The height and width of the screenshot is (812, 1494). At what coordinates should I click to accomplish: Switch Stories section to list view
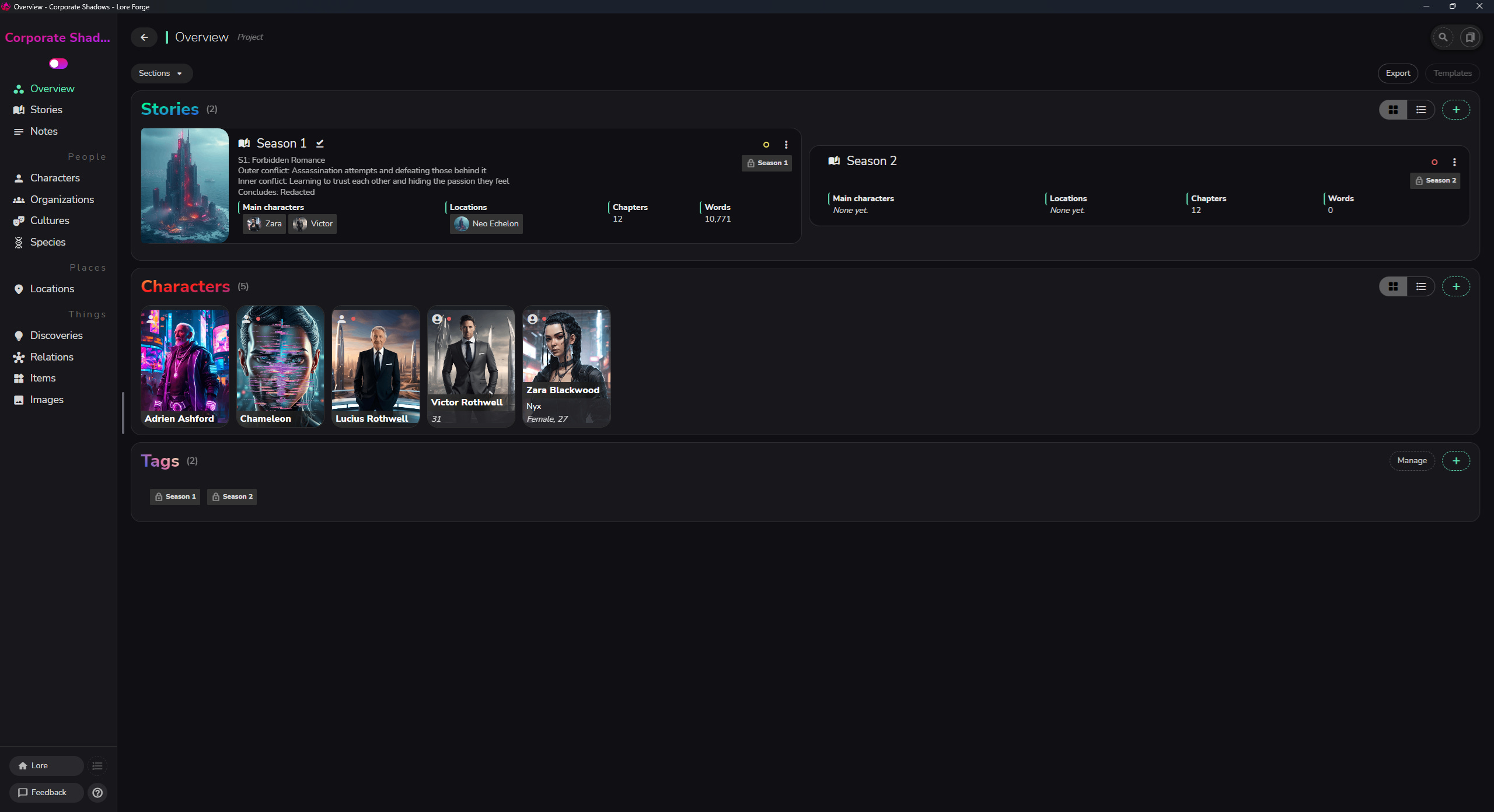(x=1421, y=110)
